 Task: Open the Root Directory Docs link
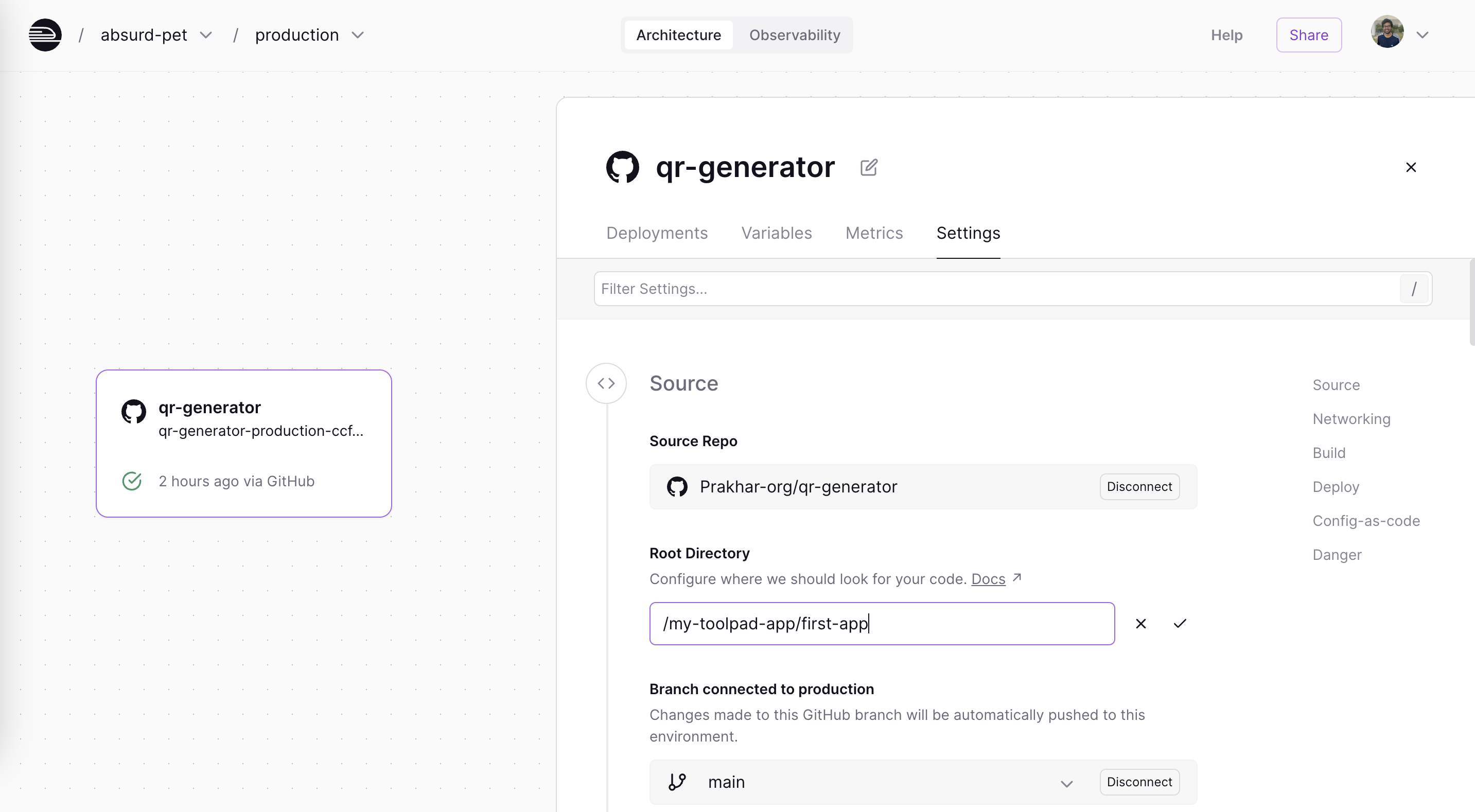pyautogui.click(x=988, y=579)
